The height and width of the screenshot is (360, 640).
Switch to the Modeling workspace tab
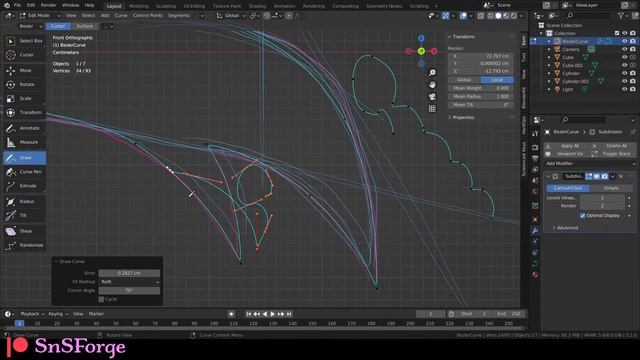click(x=139, y=6)
